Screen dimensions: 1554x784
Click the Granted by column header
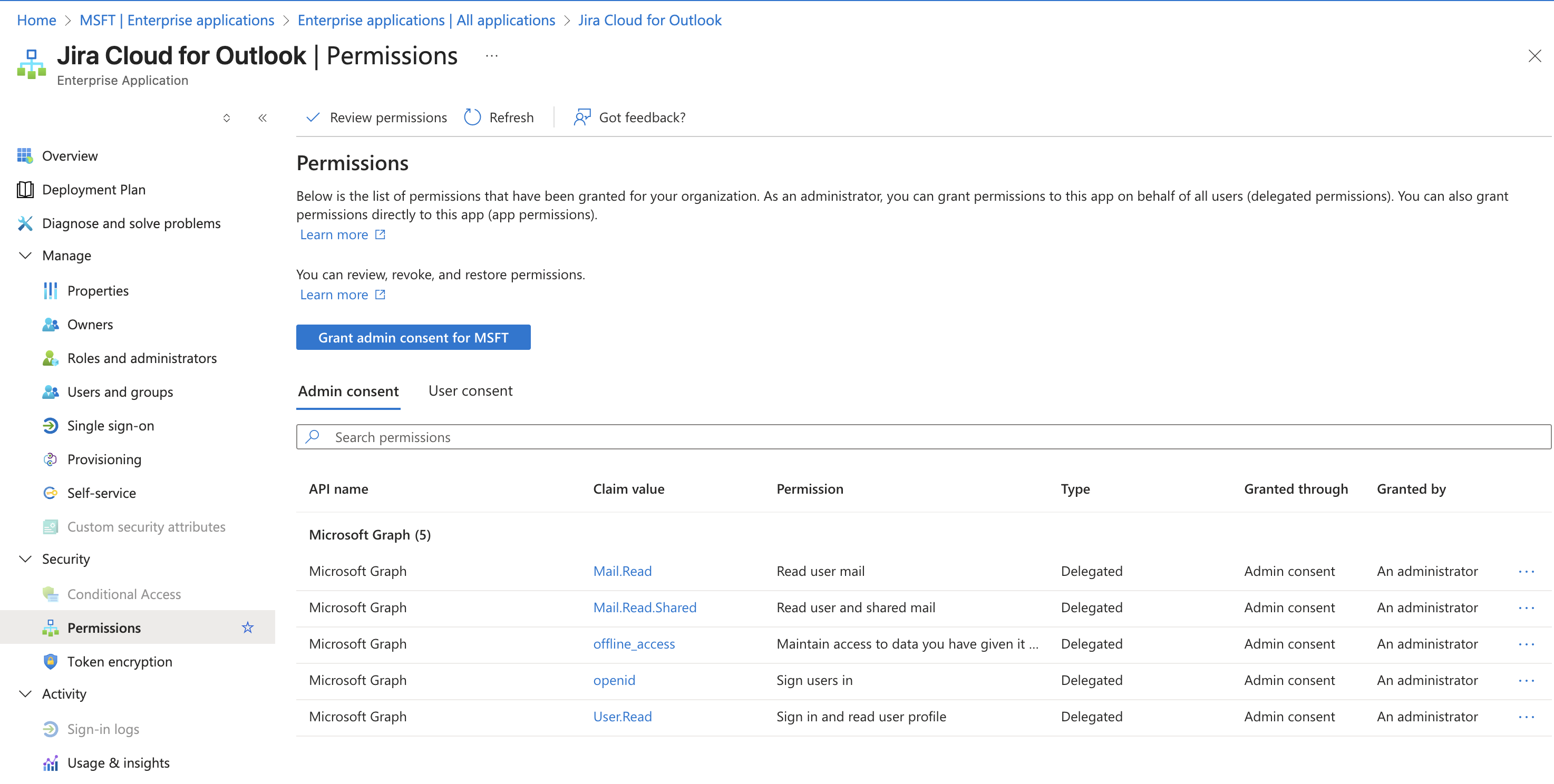coord(1411,489)
